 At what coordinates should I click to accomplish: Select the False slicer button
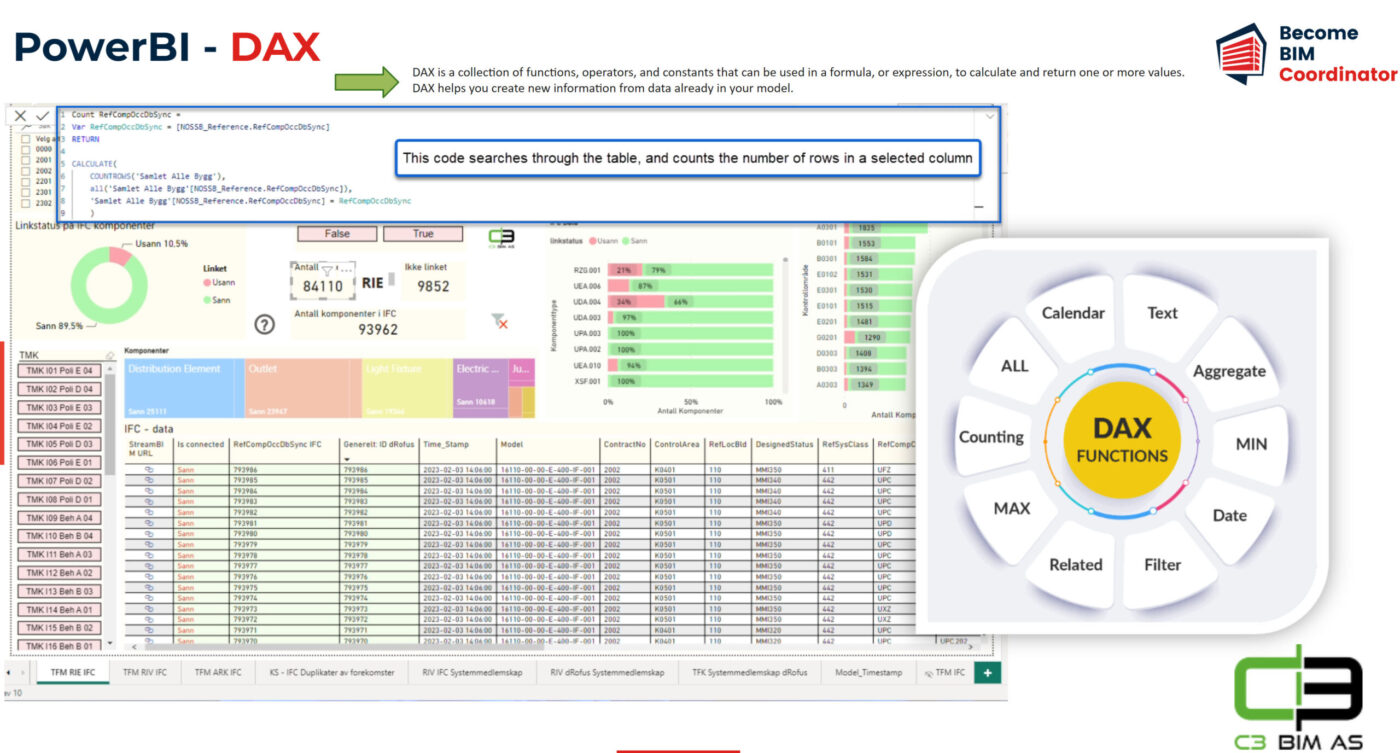pyautogui.click(x=337, y=233)
